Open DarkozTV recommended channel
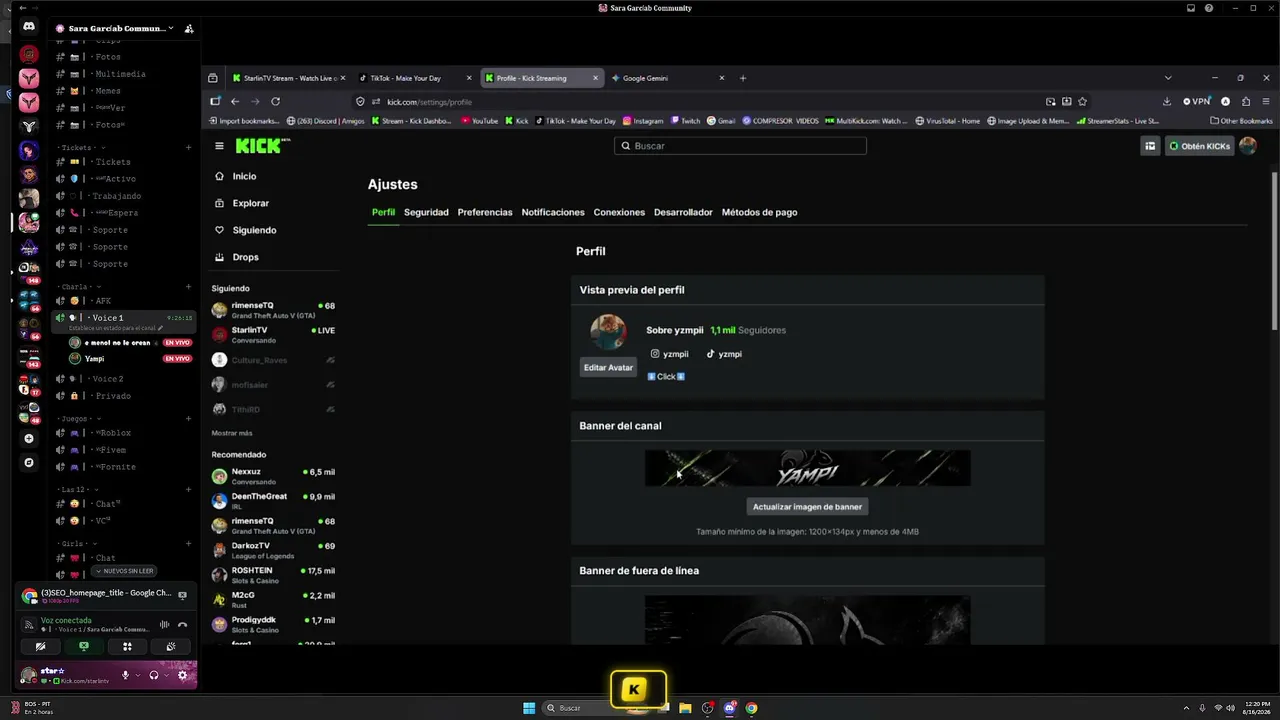Image resolution: width=1280 pixels, height=720 pixels. click(273, 550)
